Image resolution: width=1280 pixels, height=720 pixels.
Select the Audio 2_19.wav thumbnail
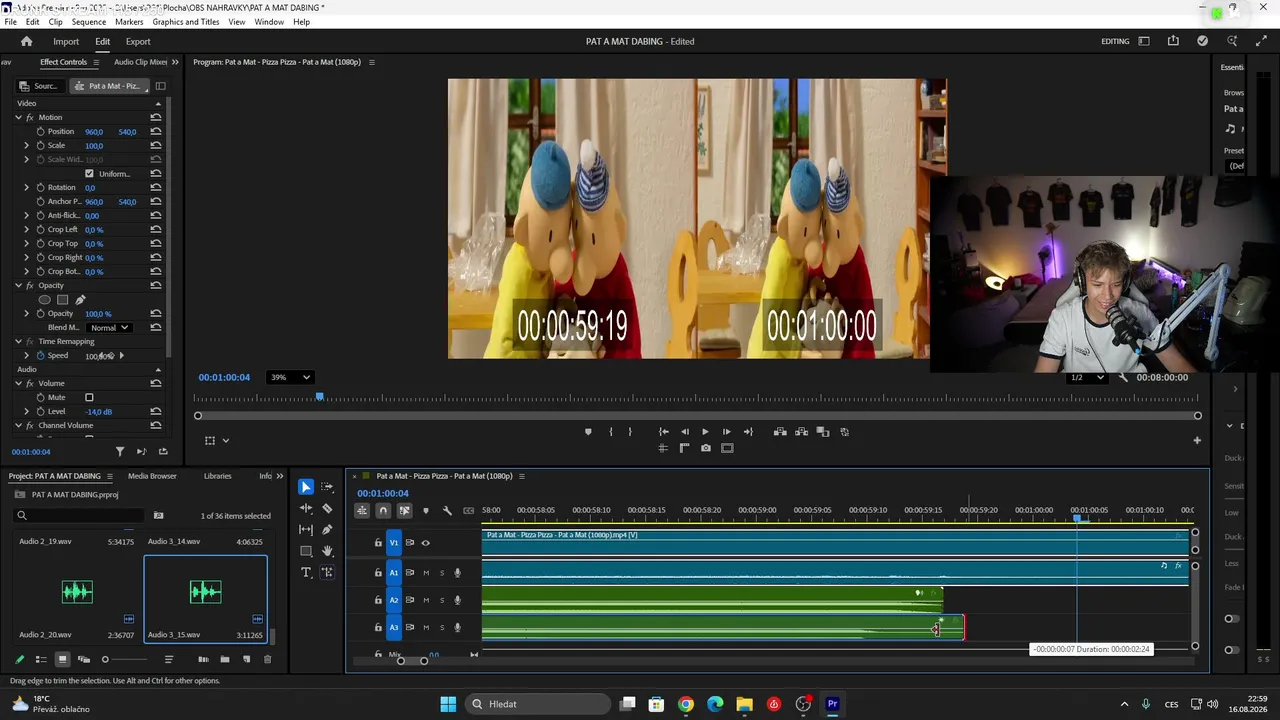[x=76, y=592]
